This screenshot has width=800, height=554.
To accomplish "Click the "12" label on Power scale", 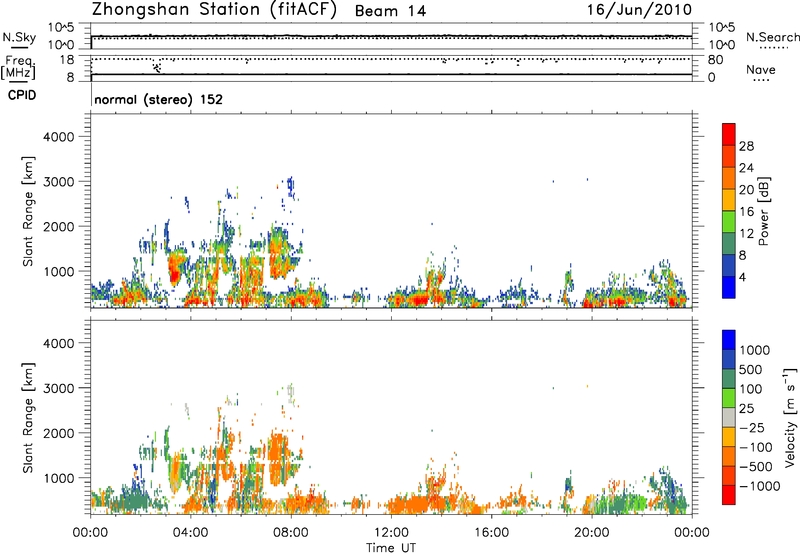I will click(746, 234).
